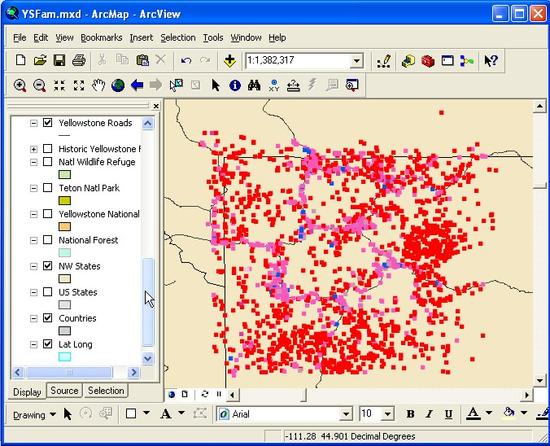
Task: Select the Identify info tool
Action: coord(235,85)
